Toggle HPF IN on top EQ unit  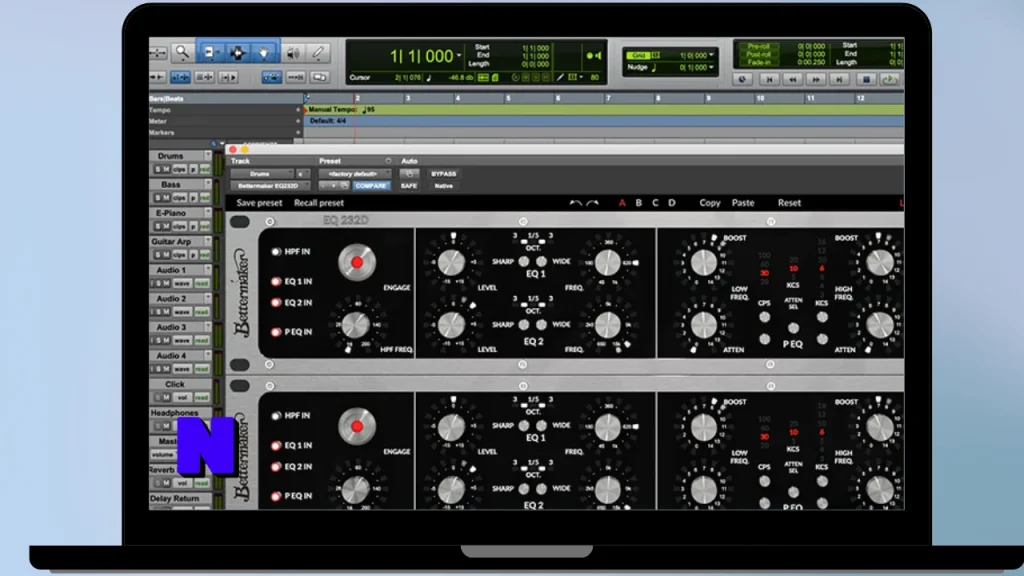pos(276,251)
